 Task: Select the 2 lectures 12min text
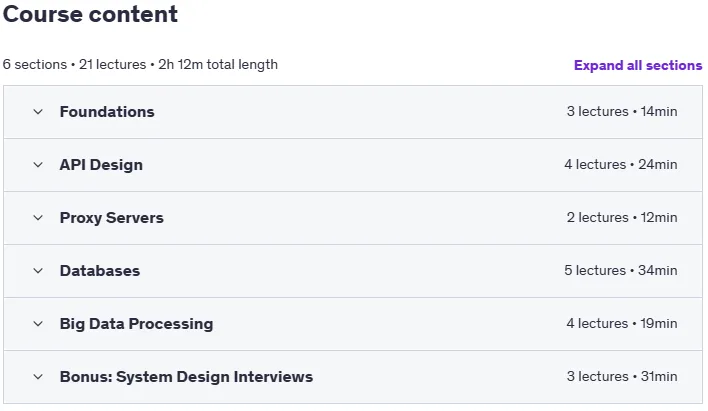click(622, 218)
